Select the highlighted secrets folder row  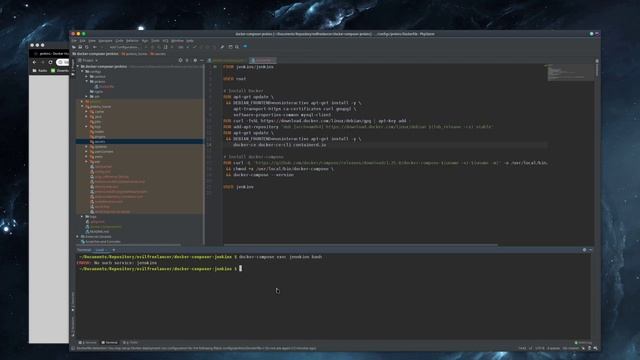pos(139,141)
